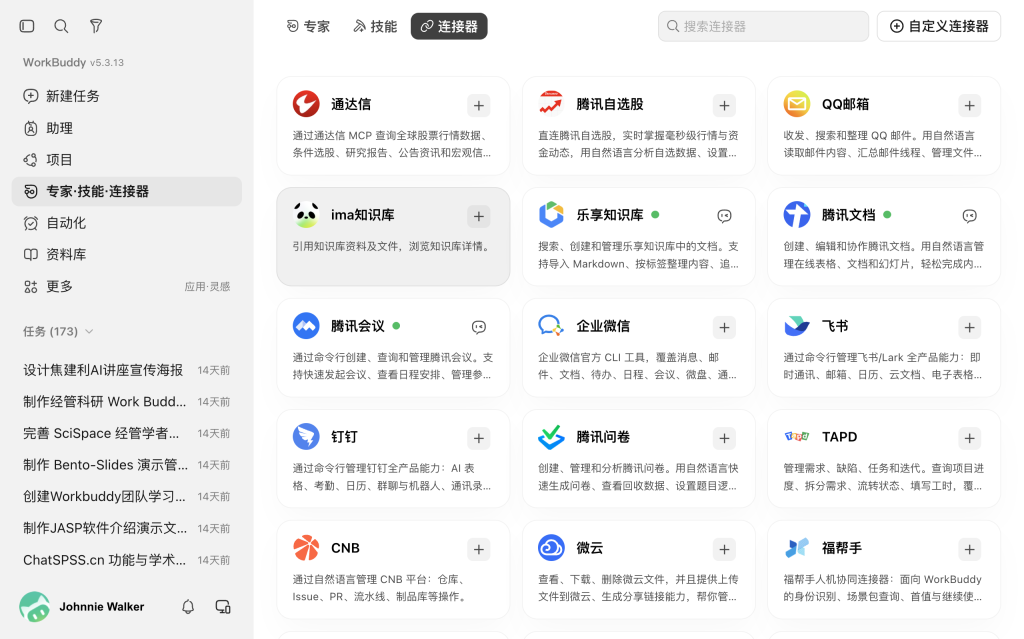Add the 微云 connector
Viewport: 1024px width, 639px height.
(x=724, y=549)
